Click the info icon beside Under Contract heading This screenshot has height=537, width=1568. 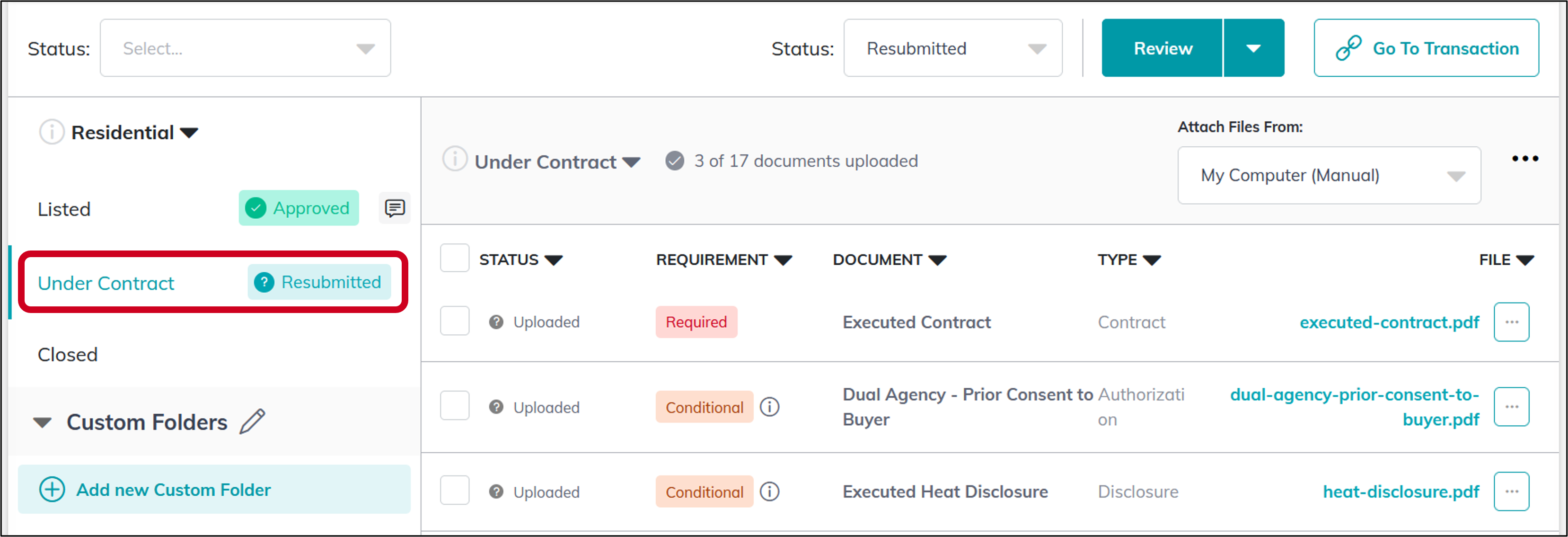point(454,161)
